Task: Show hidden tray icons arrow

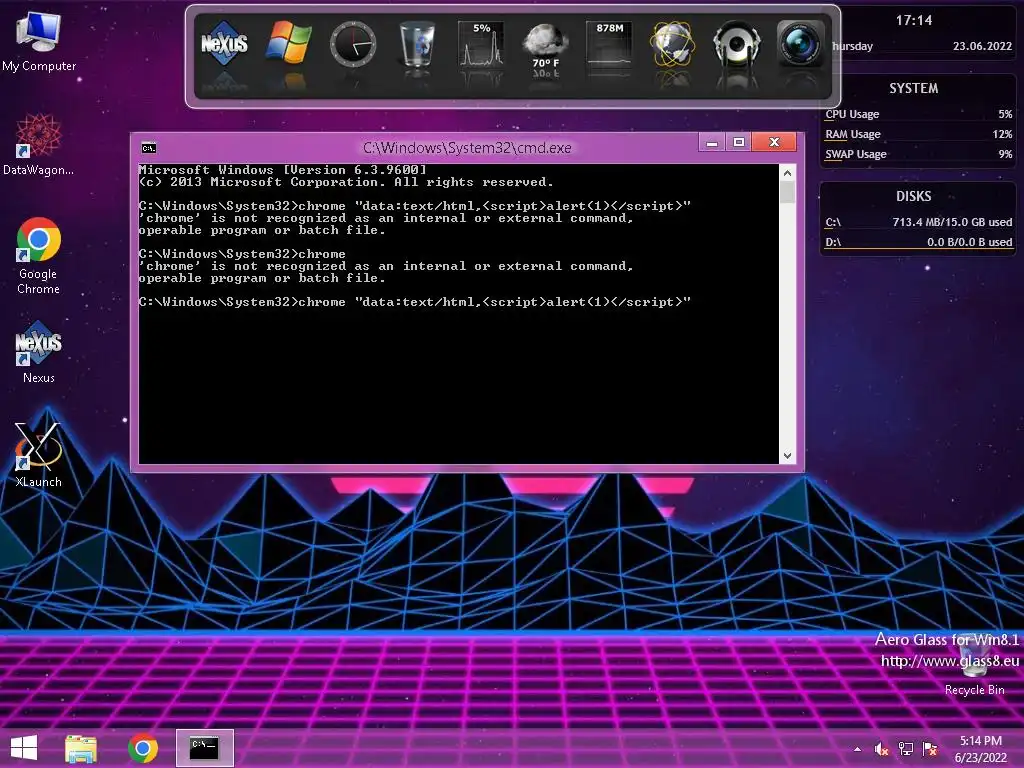Action: tap(857, 750)
